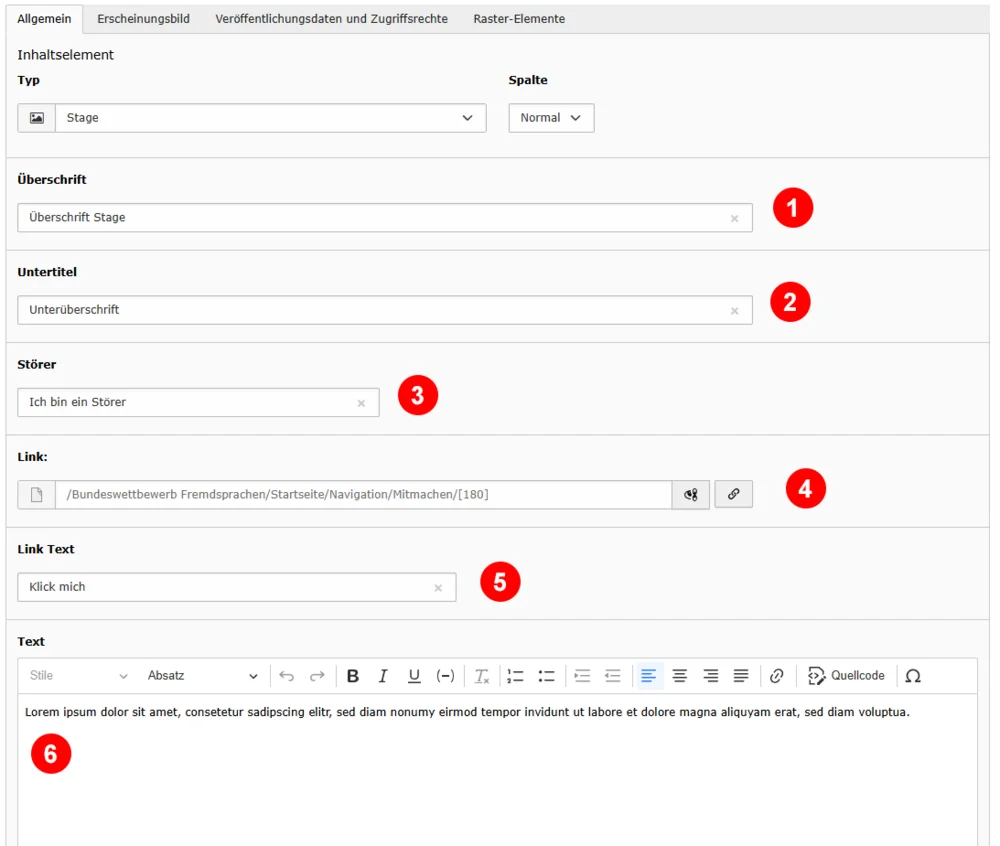
Task: Click the remove format icon
Action: coord(482,676)
